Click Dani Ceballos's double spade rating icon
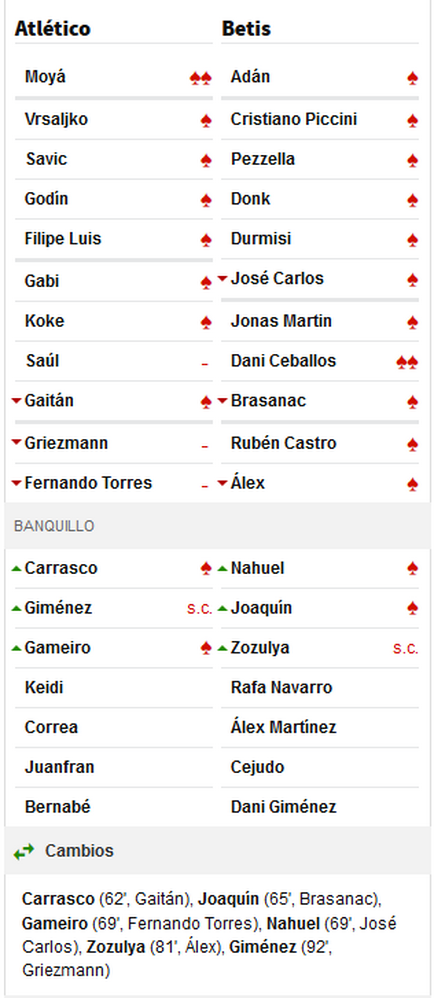The image size is (434, 998). 407,363
